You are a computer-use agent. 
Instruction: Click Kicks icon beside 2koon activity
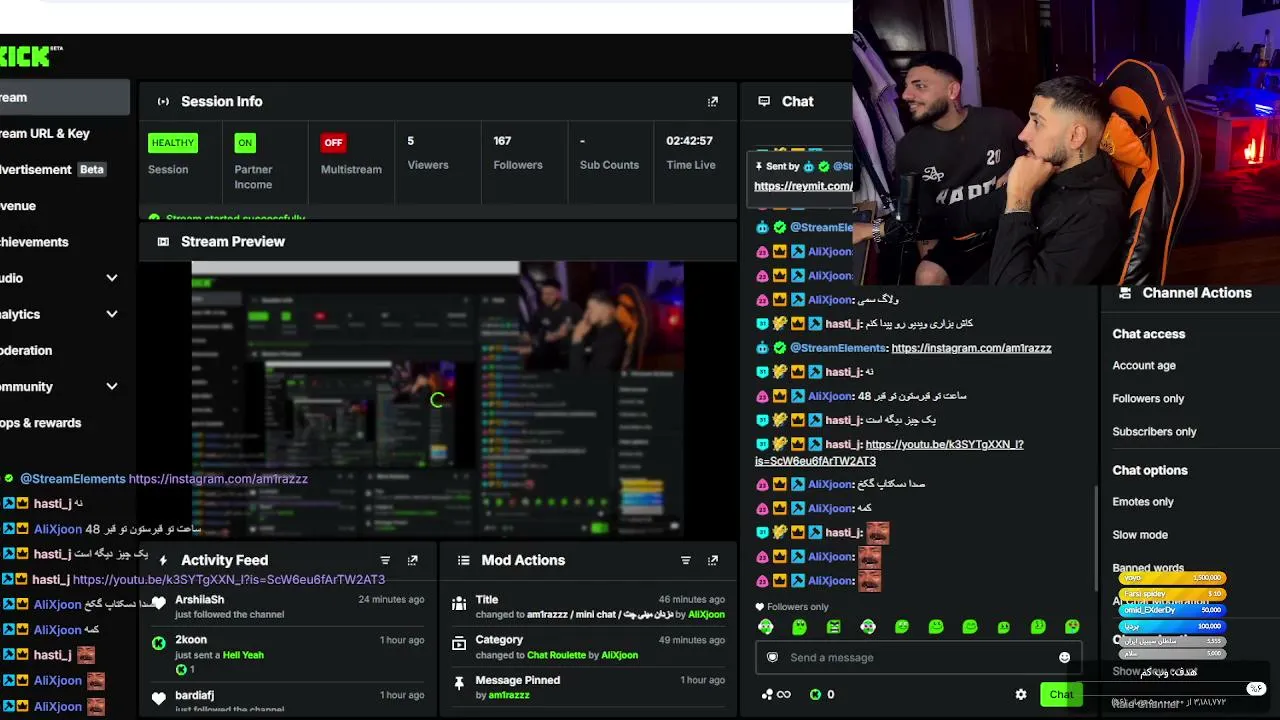[158, 643]
